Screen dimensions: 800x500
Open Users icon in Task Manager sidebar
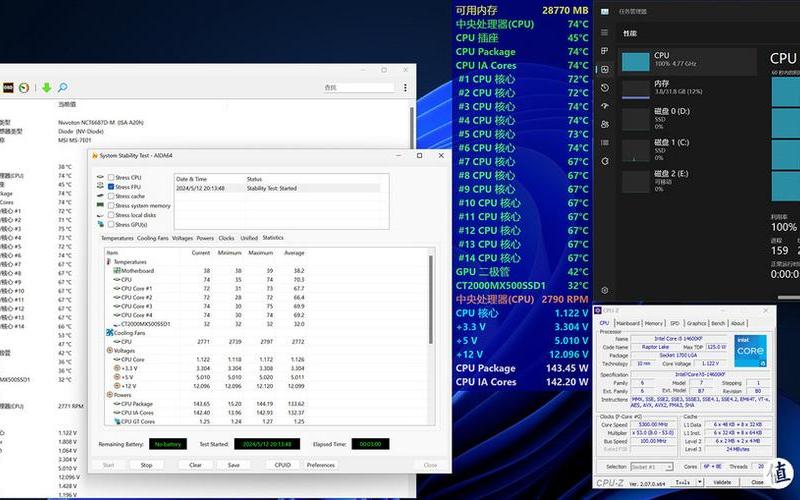click(605, 124)
